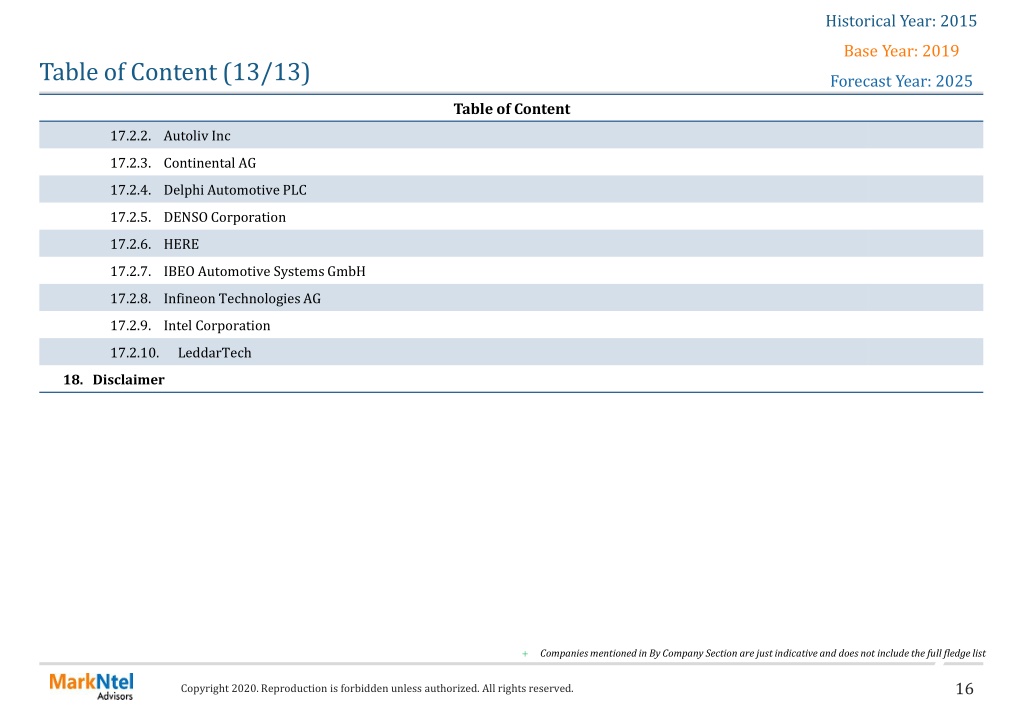Click the MarkNtel Advisors logo
1023x708 pixels.
click(x=91, y=686)
